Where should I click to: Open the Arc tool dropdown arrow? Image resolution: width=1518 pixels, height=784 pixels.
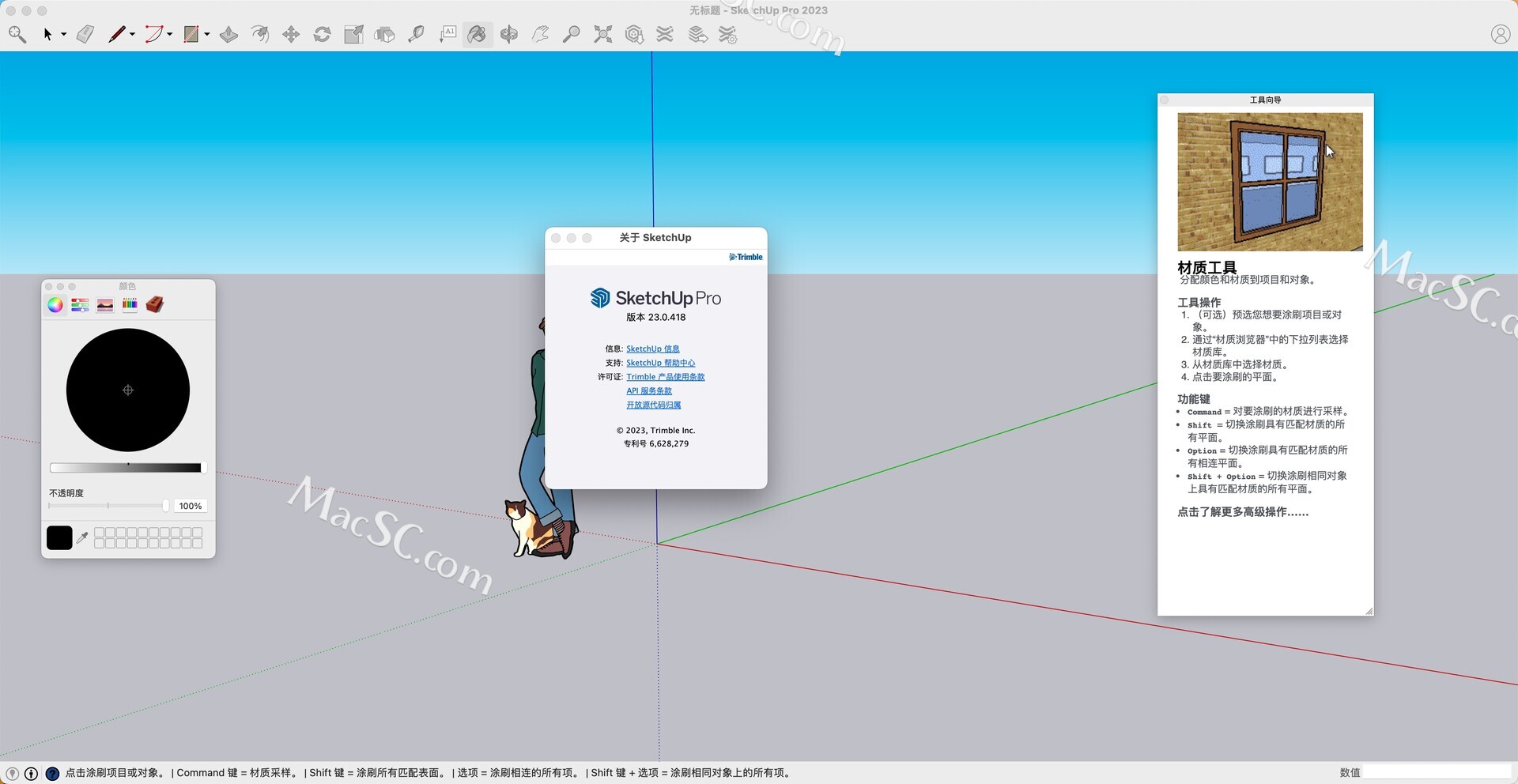169,35
